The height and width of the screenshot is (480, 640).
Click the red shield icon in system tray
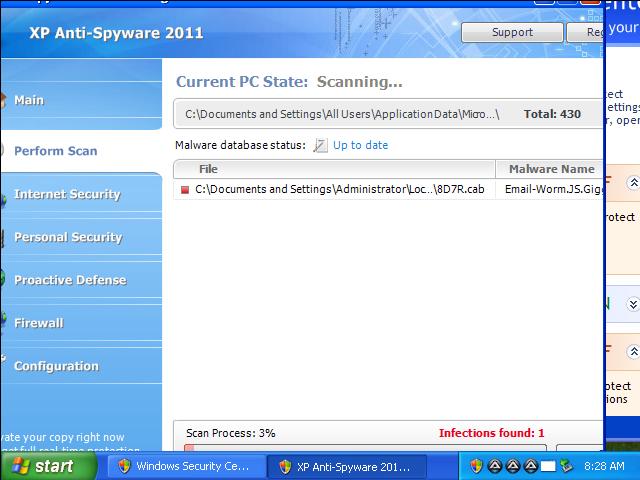(476, 466)
